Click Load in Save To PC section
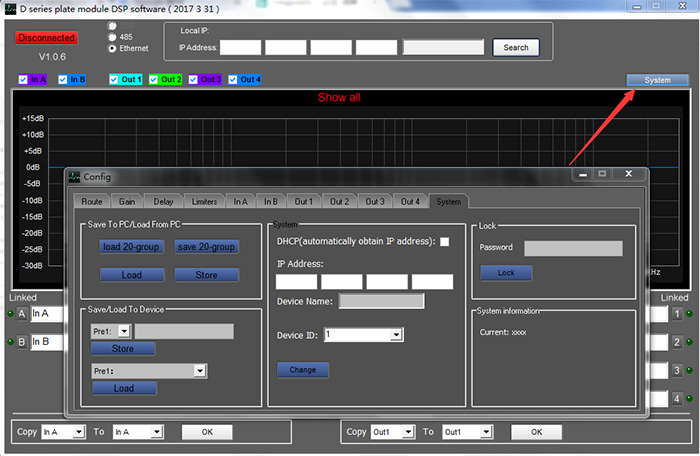 pyautogui.click(x=132, y=275)
